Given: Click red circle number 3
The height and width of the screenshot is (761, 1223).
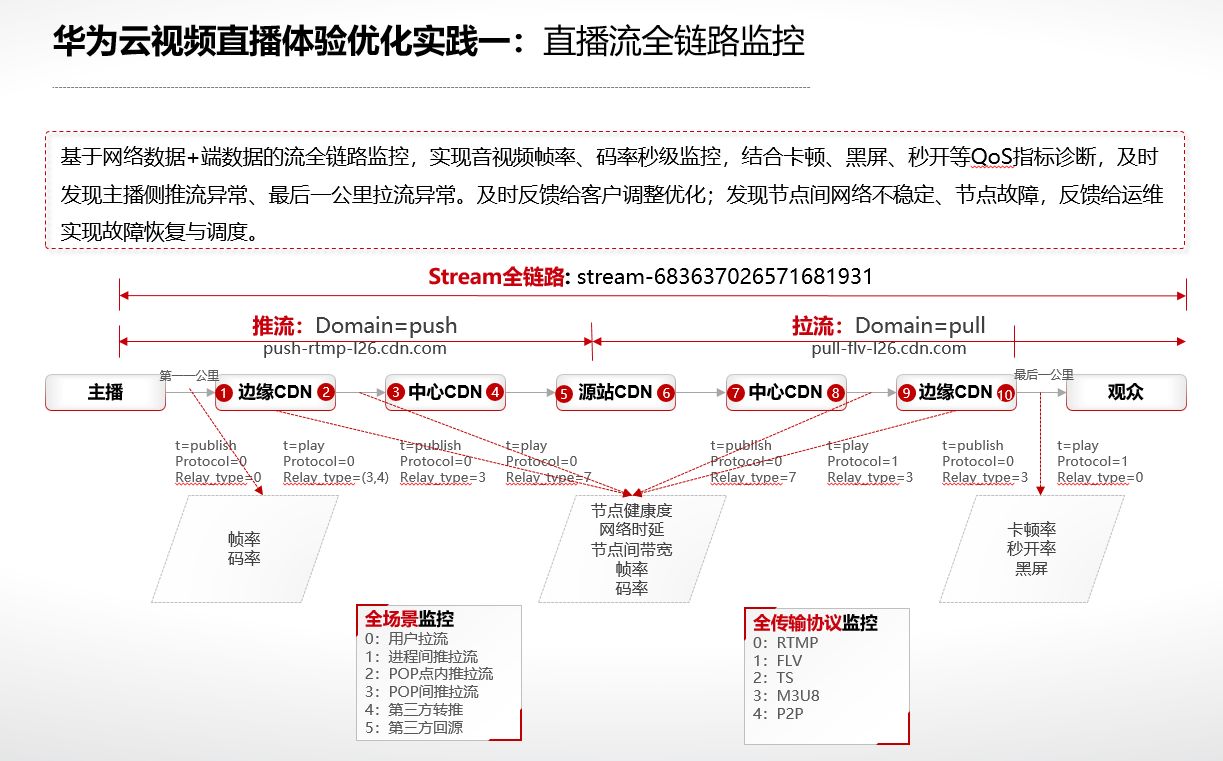Looking at the screenshot, I should (396, 393).
